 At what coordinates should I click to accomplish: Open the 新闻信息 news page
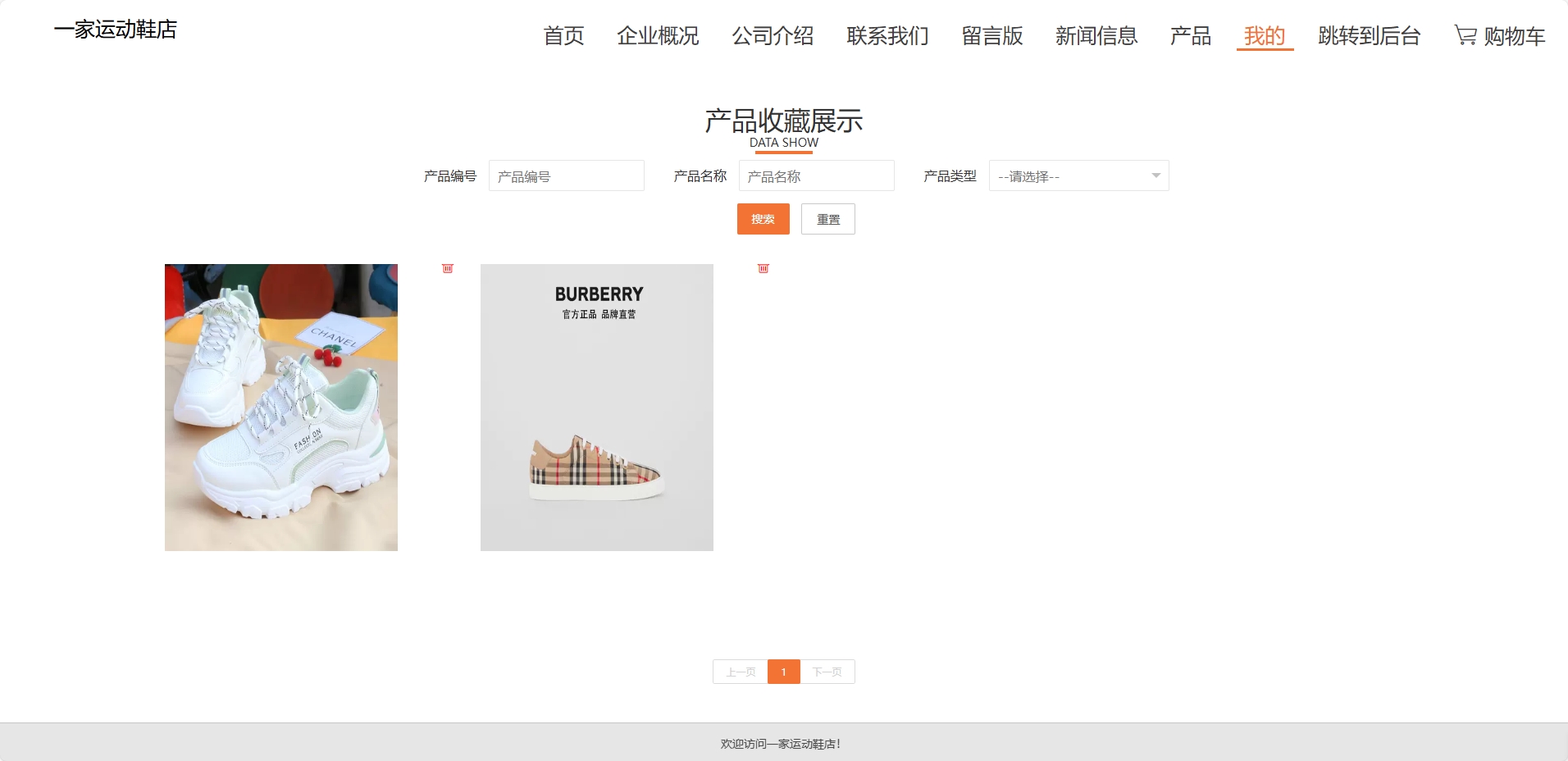tap(1096, 36)
